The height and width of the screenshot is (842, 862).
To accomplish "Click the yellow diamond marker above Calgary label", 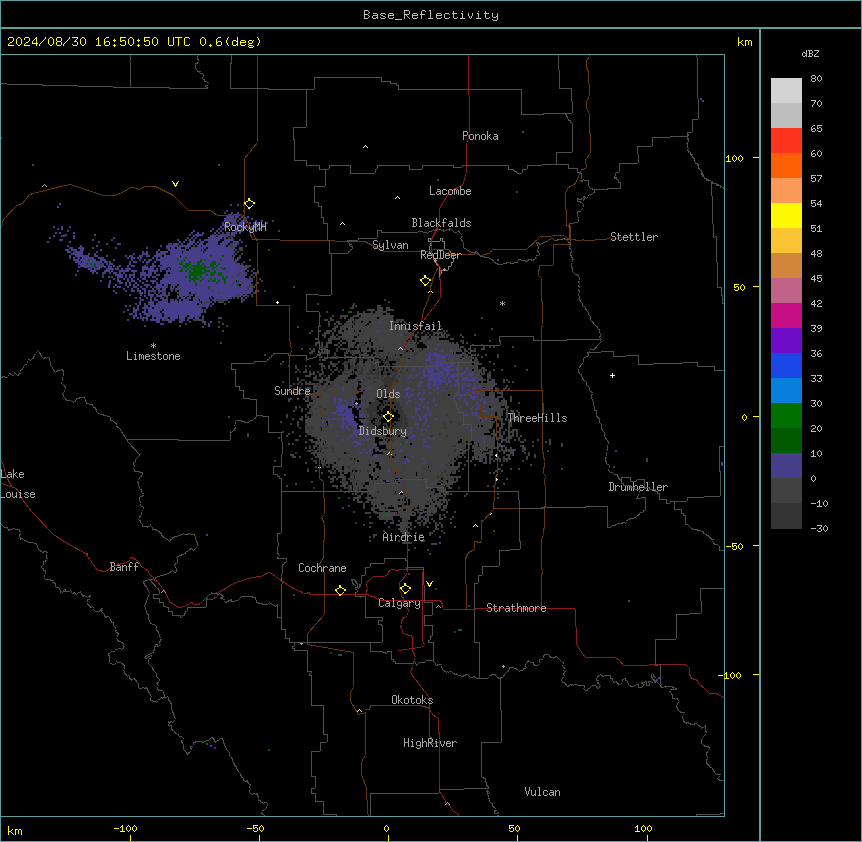I will 405,589.
